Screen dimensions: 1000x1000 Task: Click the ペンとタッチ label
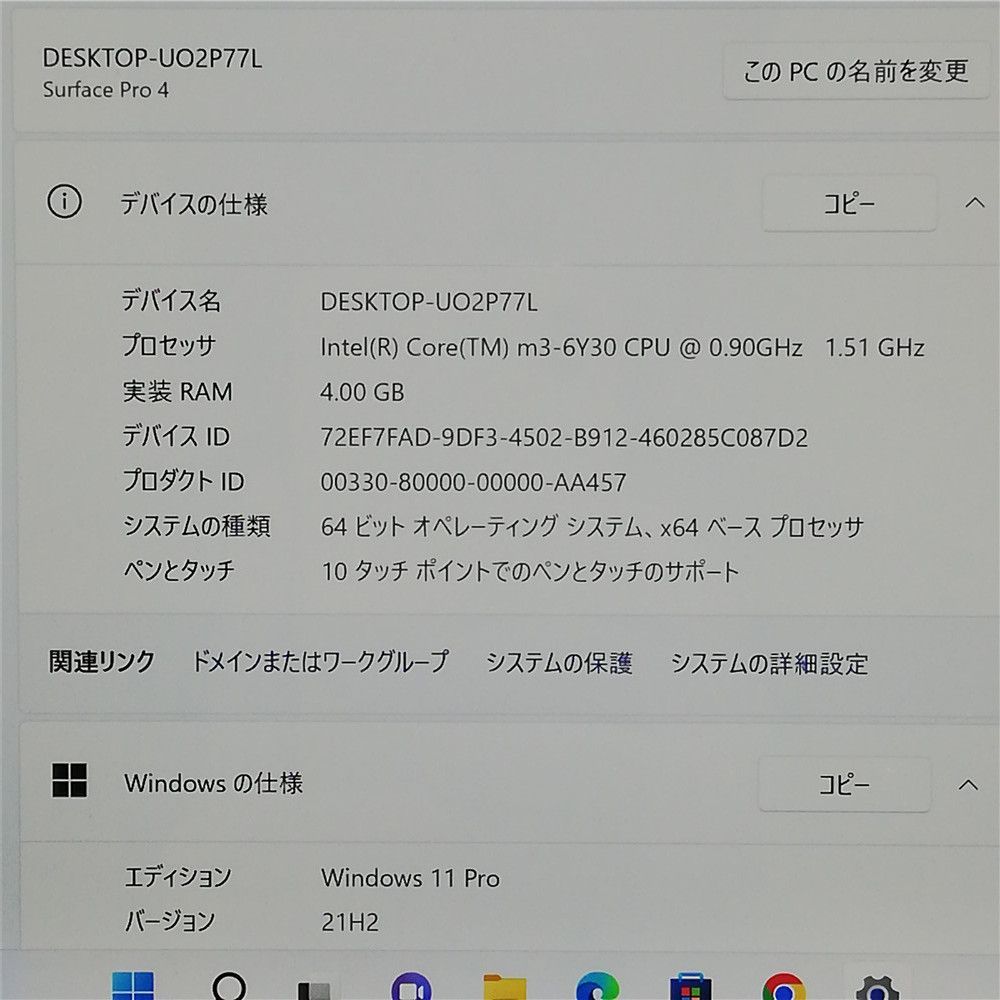(x=179, y=570)
